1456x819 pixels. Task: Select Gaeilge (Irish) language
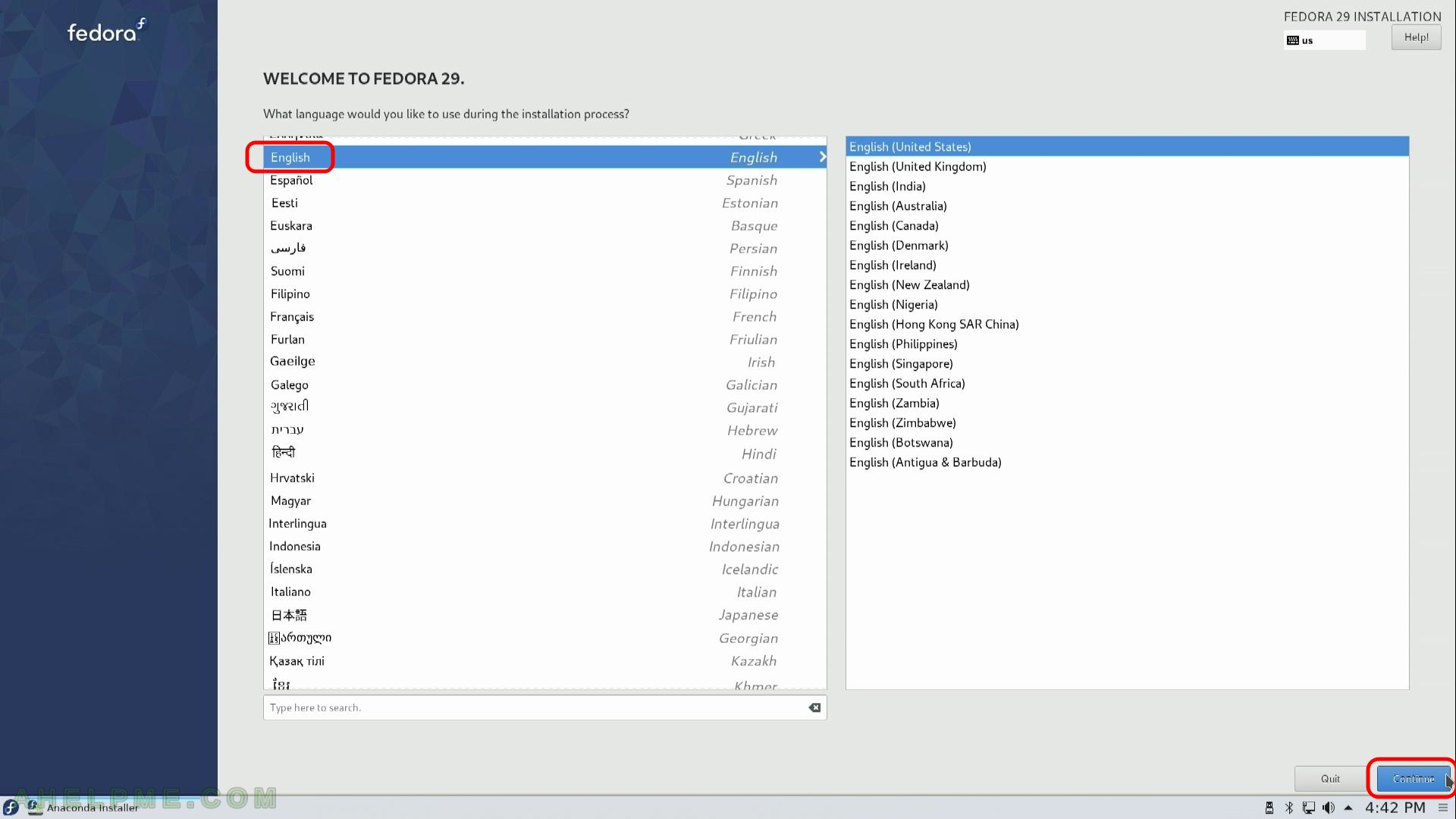tap(544, 362)
